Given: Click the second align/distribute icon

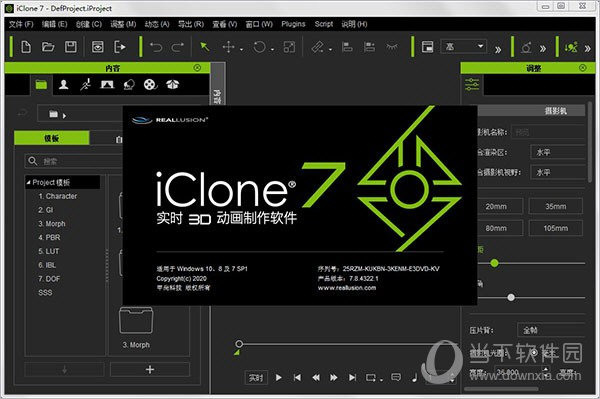Looking at the screenshot, I should (x=369, y=47).
